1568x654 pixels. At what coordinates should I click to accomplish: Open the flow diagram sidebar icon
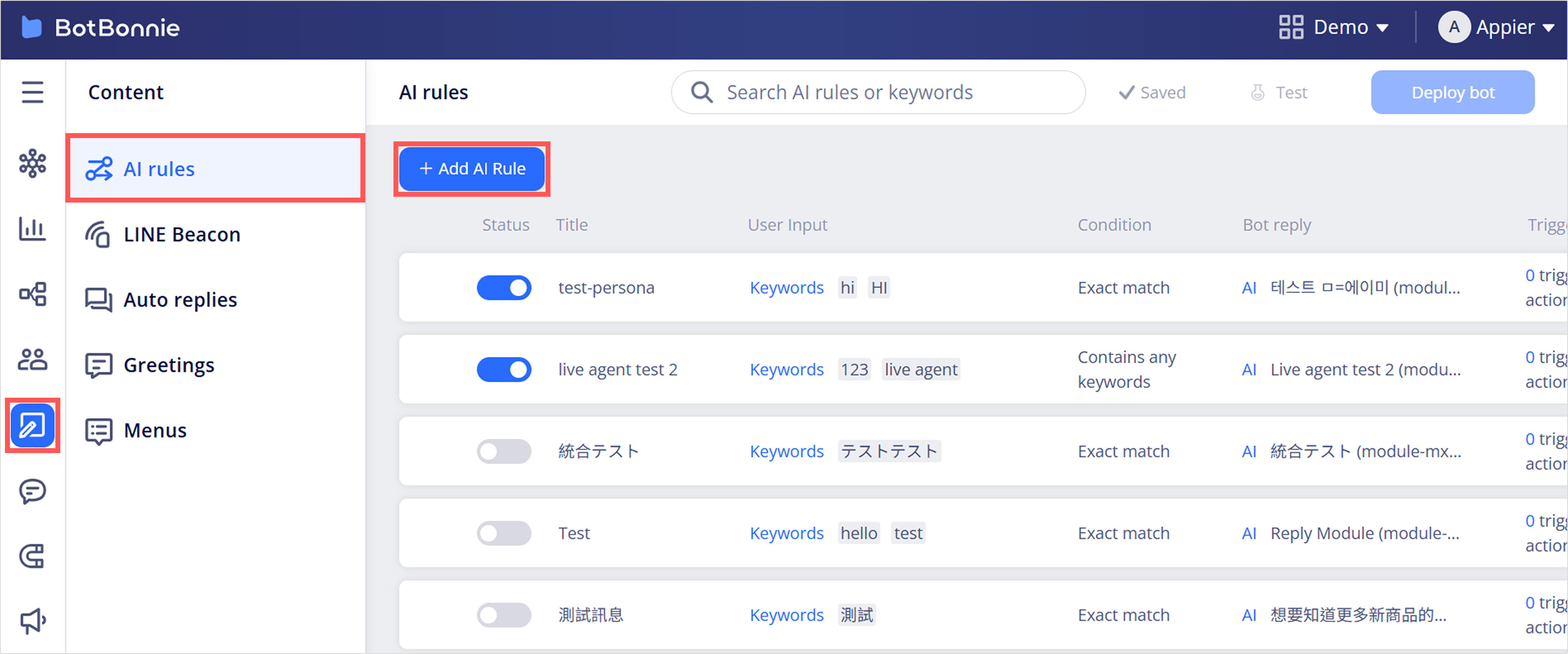point(32,294)
